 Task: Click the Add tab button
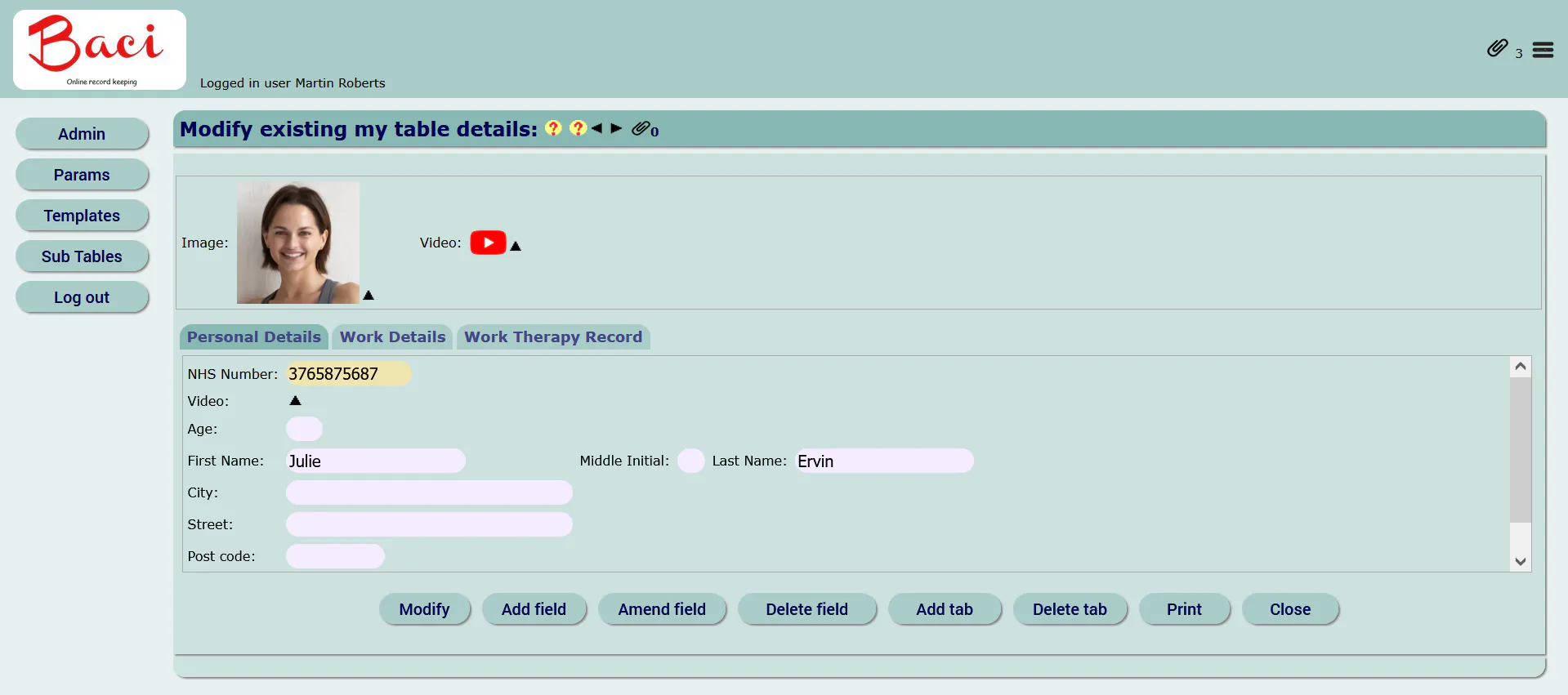[945, 609]
